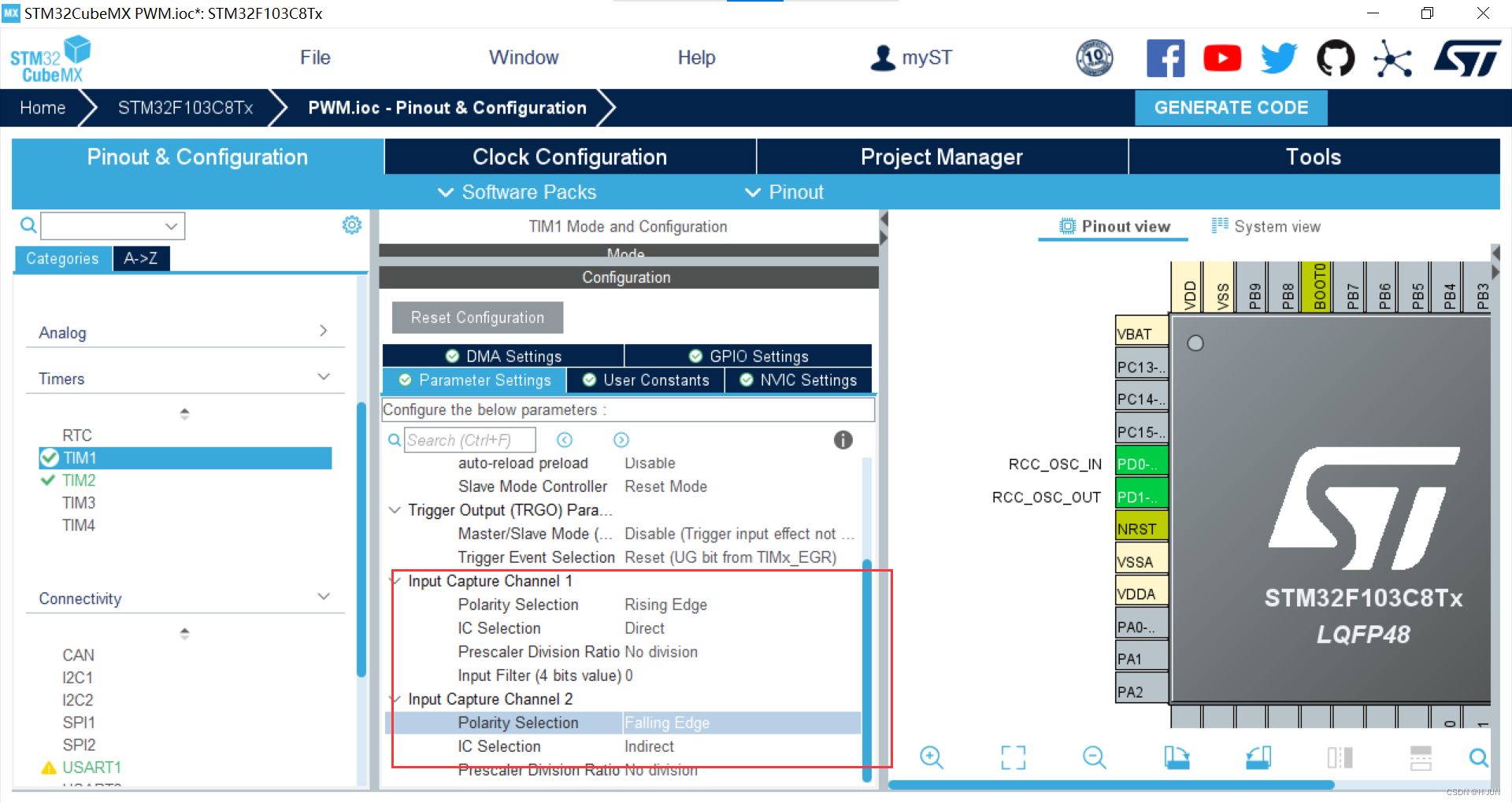
Task: Go to previous parameter search result
Action: click(565, 440)
